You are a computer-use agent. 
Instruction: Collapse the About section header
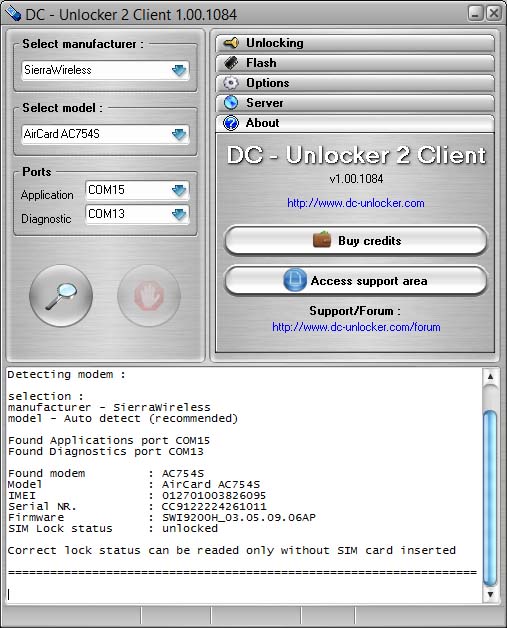[355, 123]
